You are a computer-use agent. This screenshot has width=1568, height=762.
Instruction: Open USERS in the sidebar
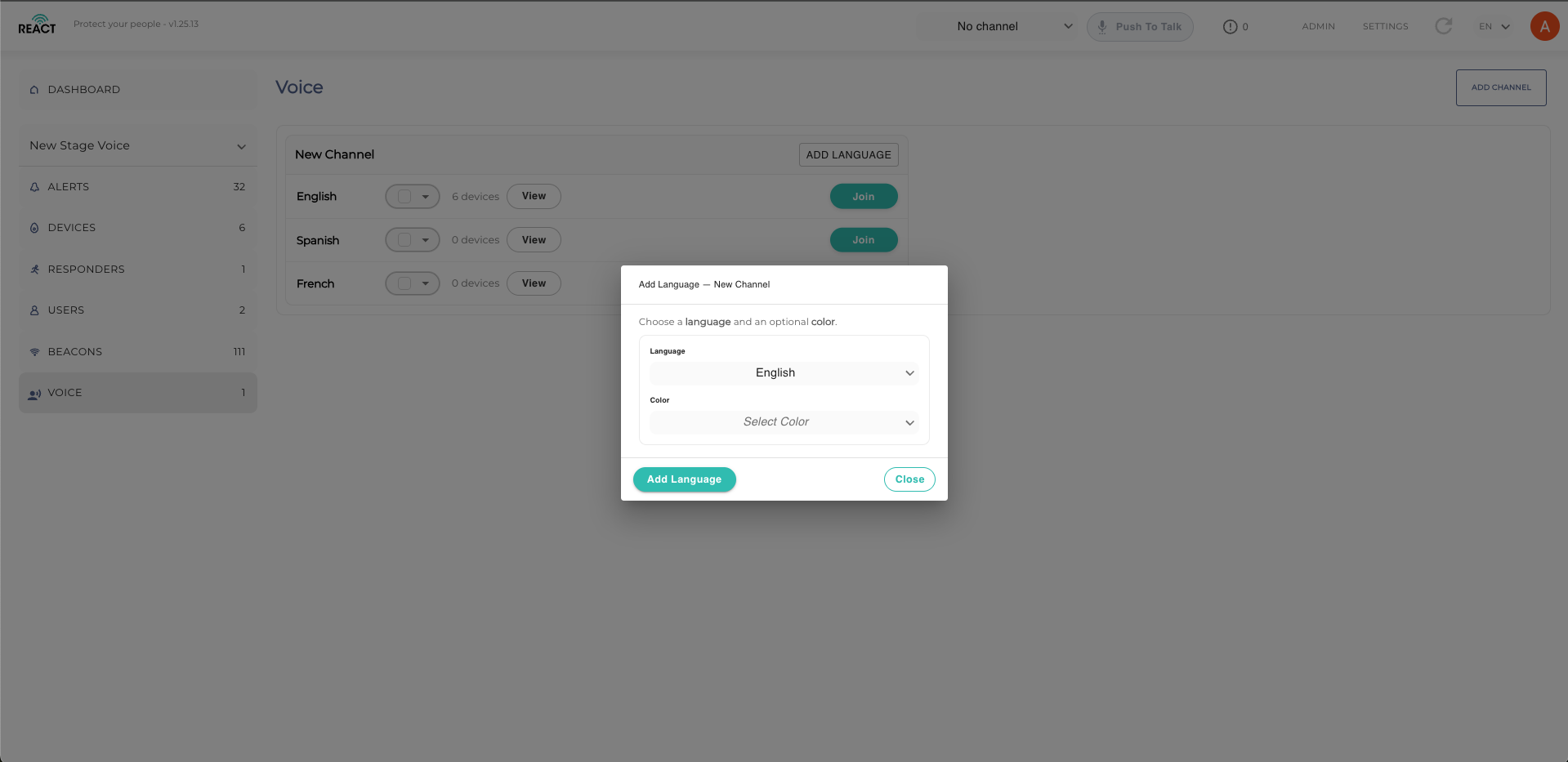[x=138, y=310]
